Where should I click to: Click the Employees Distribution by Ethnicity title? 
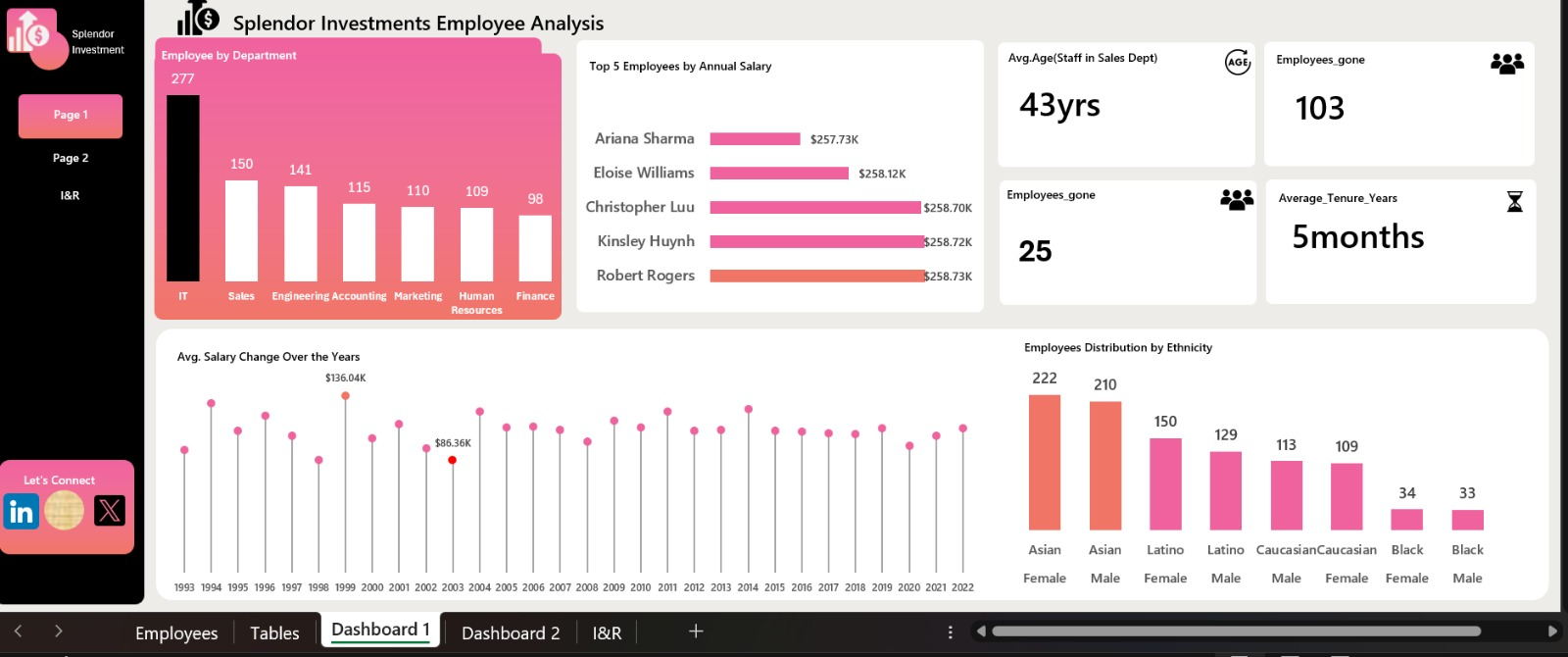[1118, 348]
